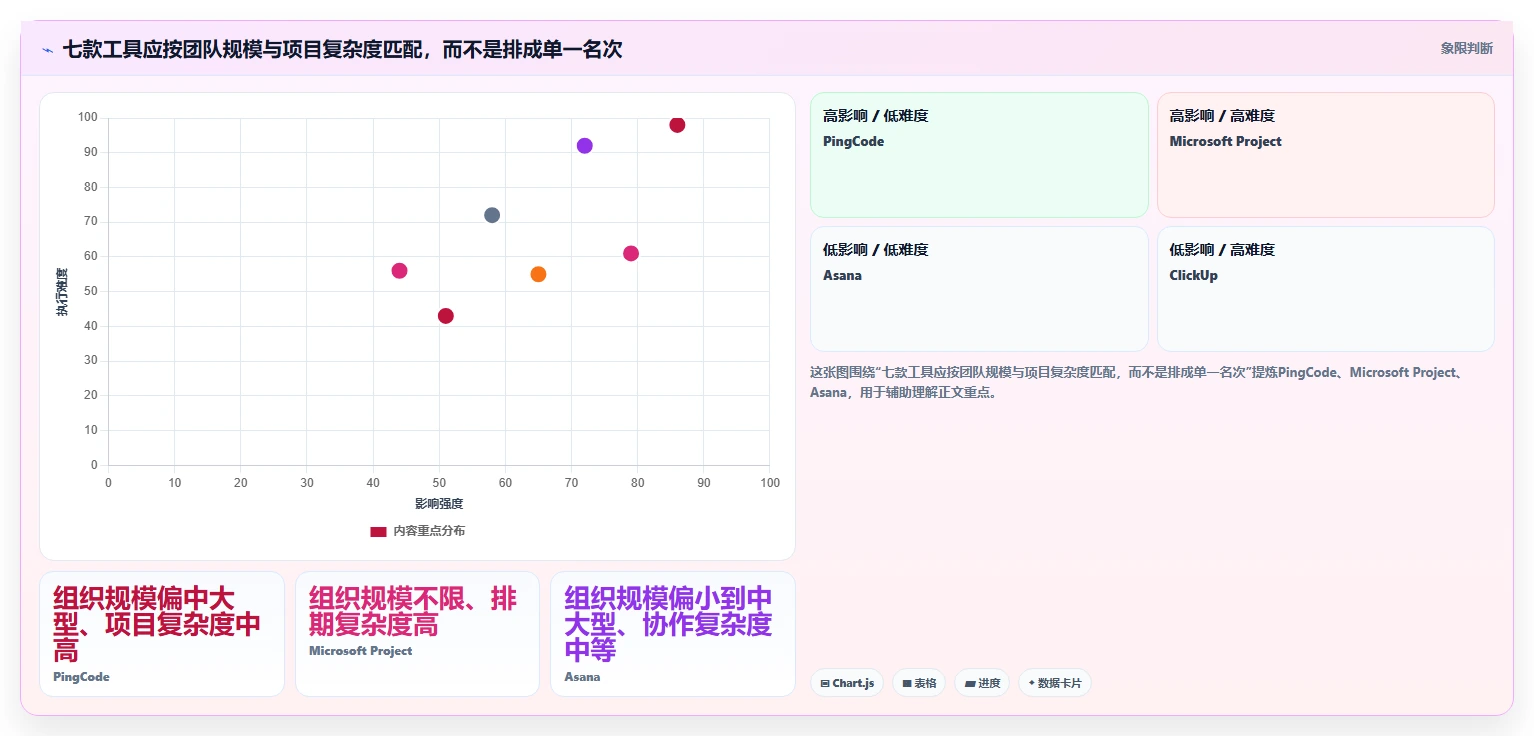Screen dimensions: 1534x736
Task: Click Microsoft Project label in the bottom data card
Action: pos(360,651)
